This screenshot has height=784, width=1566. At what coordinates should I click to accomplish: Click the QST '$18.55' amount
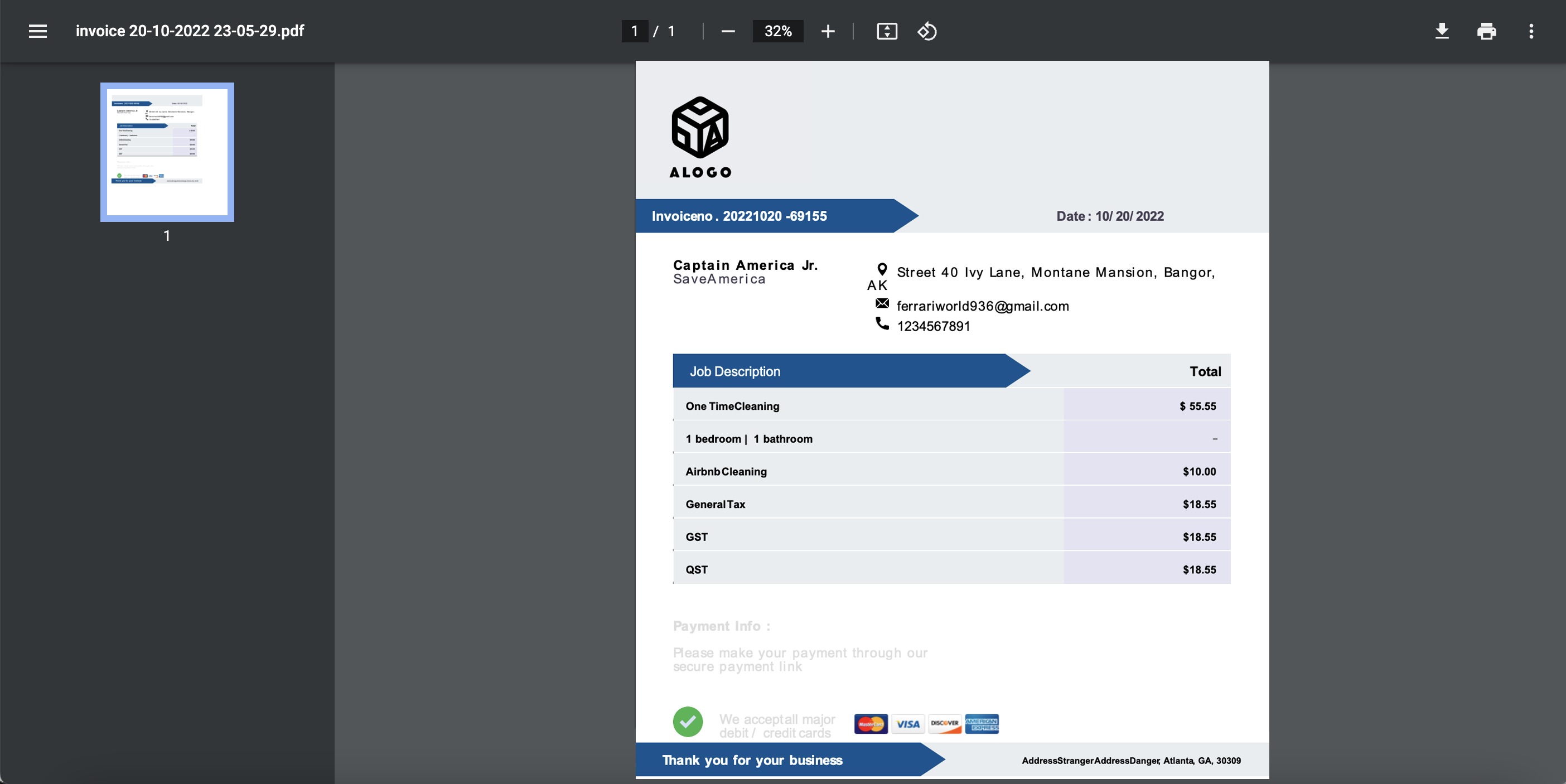click(x=1199, y=570)
